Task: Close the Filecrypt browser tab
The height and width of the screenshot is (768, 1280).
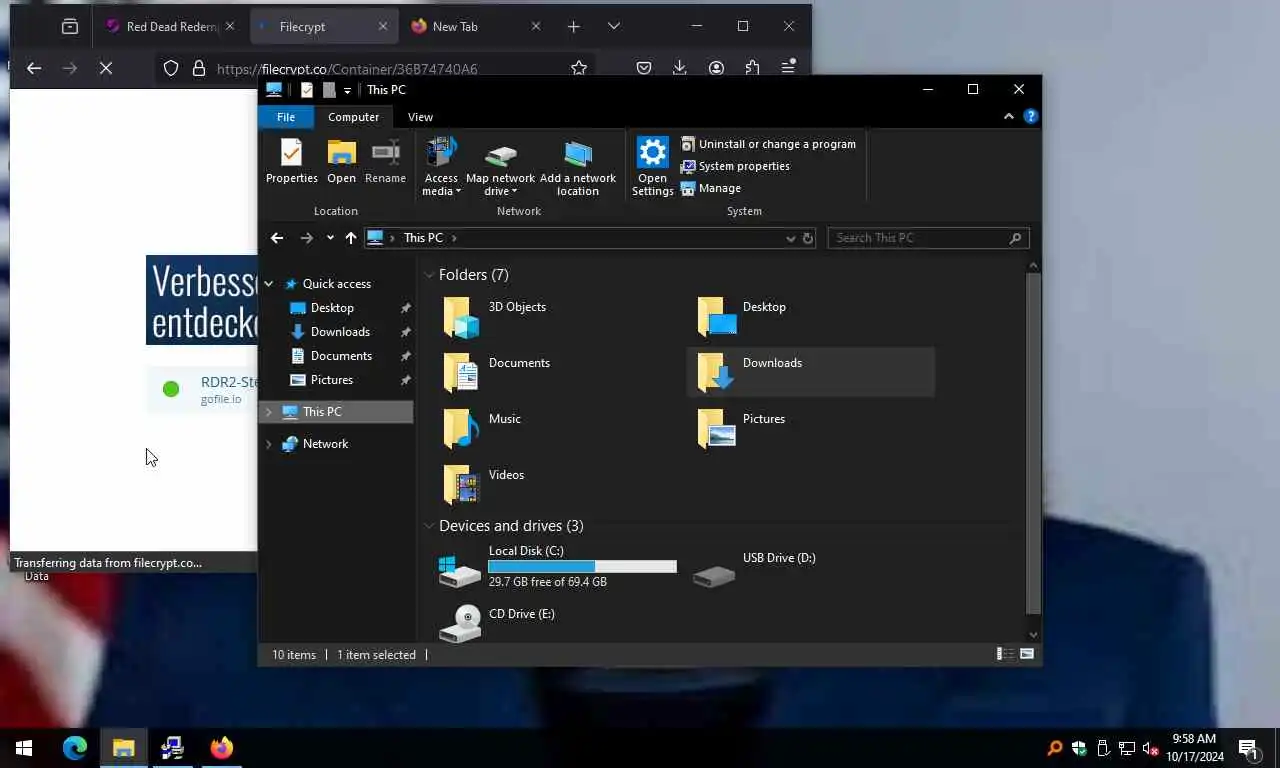Action: coord(383,27)
